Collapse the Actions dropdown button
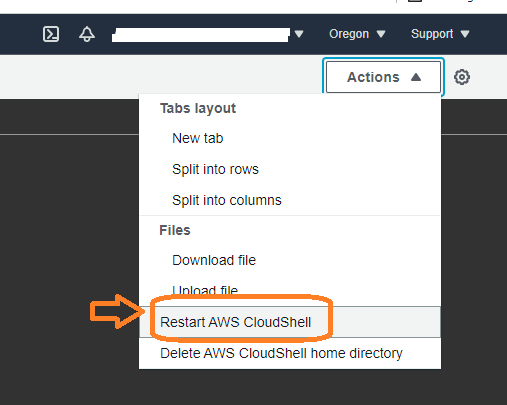Image resolution: width=507 pixels, height=405 pixels. 383,77
